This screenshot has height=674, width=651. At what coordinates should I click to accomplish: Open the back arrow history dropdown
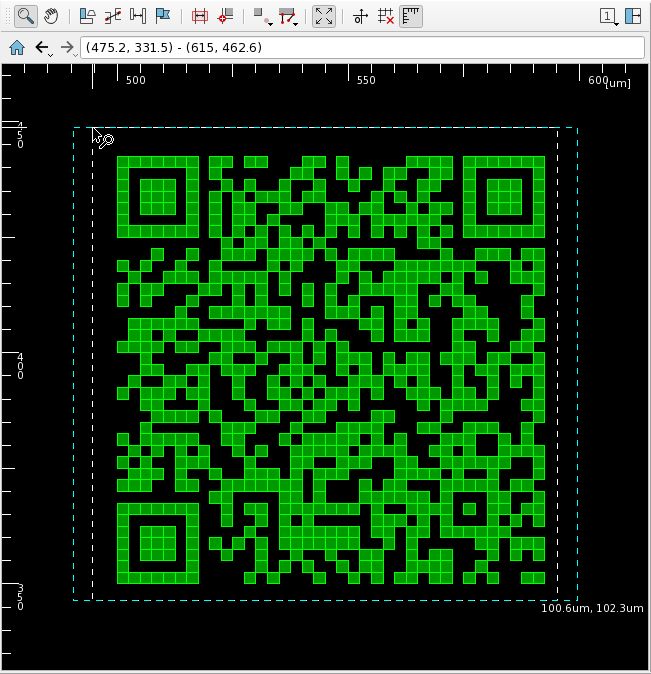51,55
